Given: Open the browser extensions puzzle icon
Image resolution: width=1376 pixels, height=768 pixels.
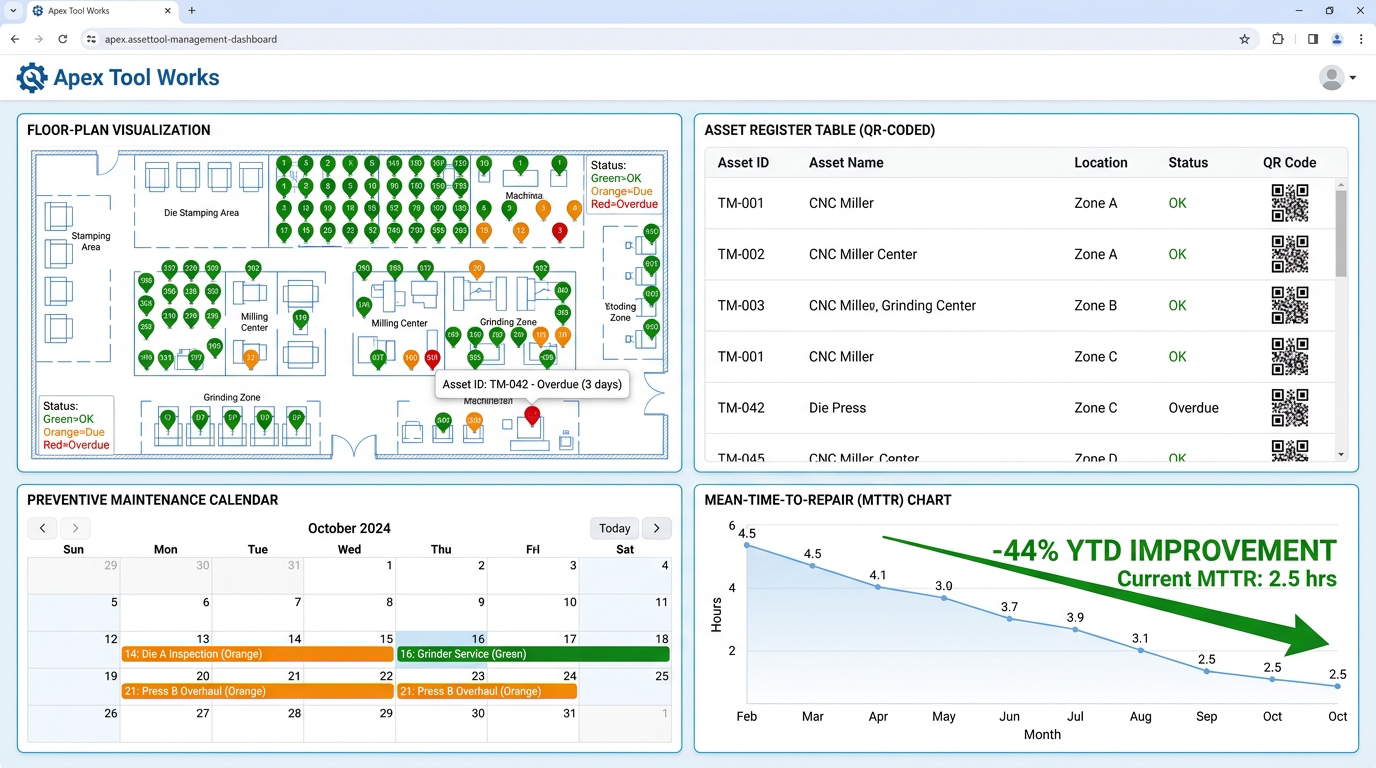Looking at the screenshot, I should click(x=1278, y=39).
